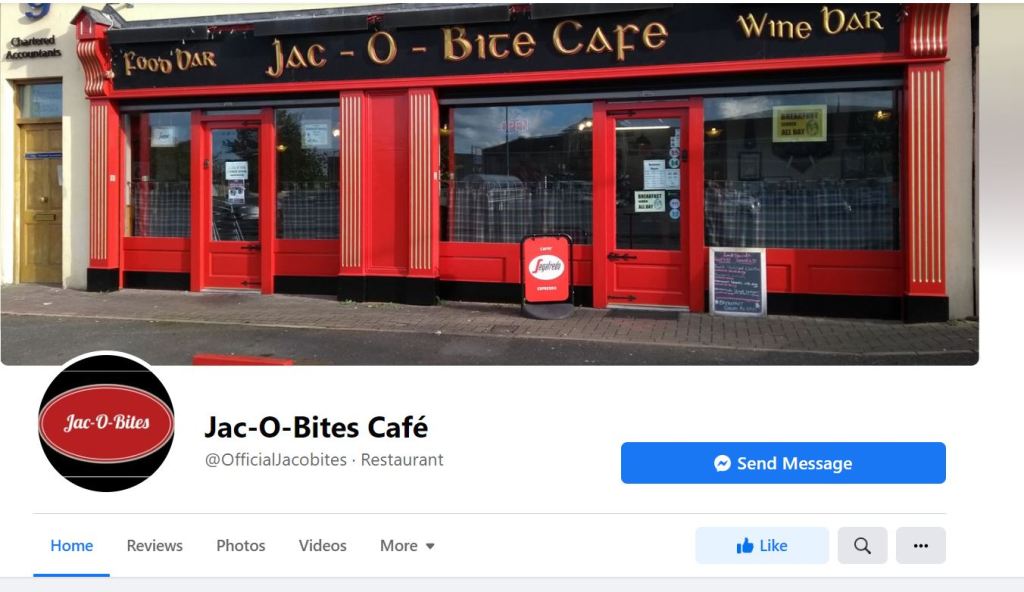
Task: Click the Wine Bar sign in cover
Action: (810, 24)
